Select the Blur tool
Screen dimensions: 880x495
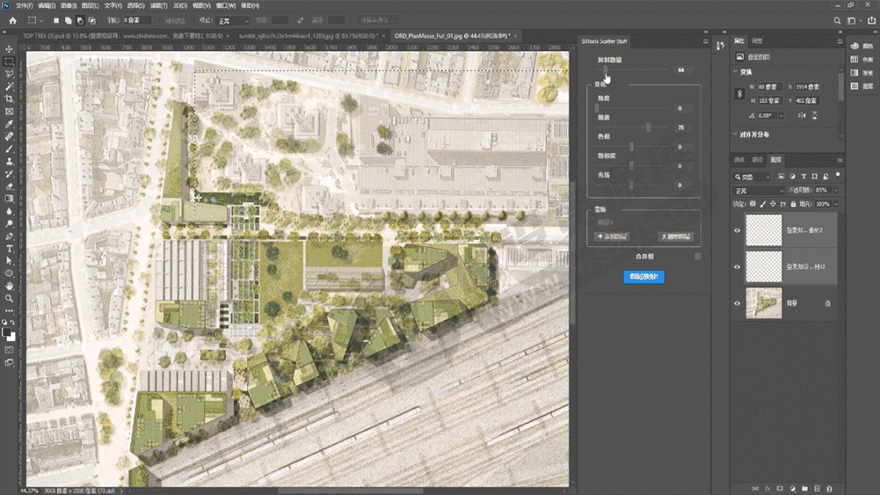click(x=9, y=211)
